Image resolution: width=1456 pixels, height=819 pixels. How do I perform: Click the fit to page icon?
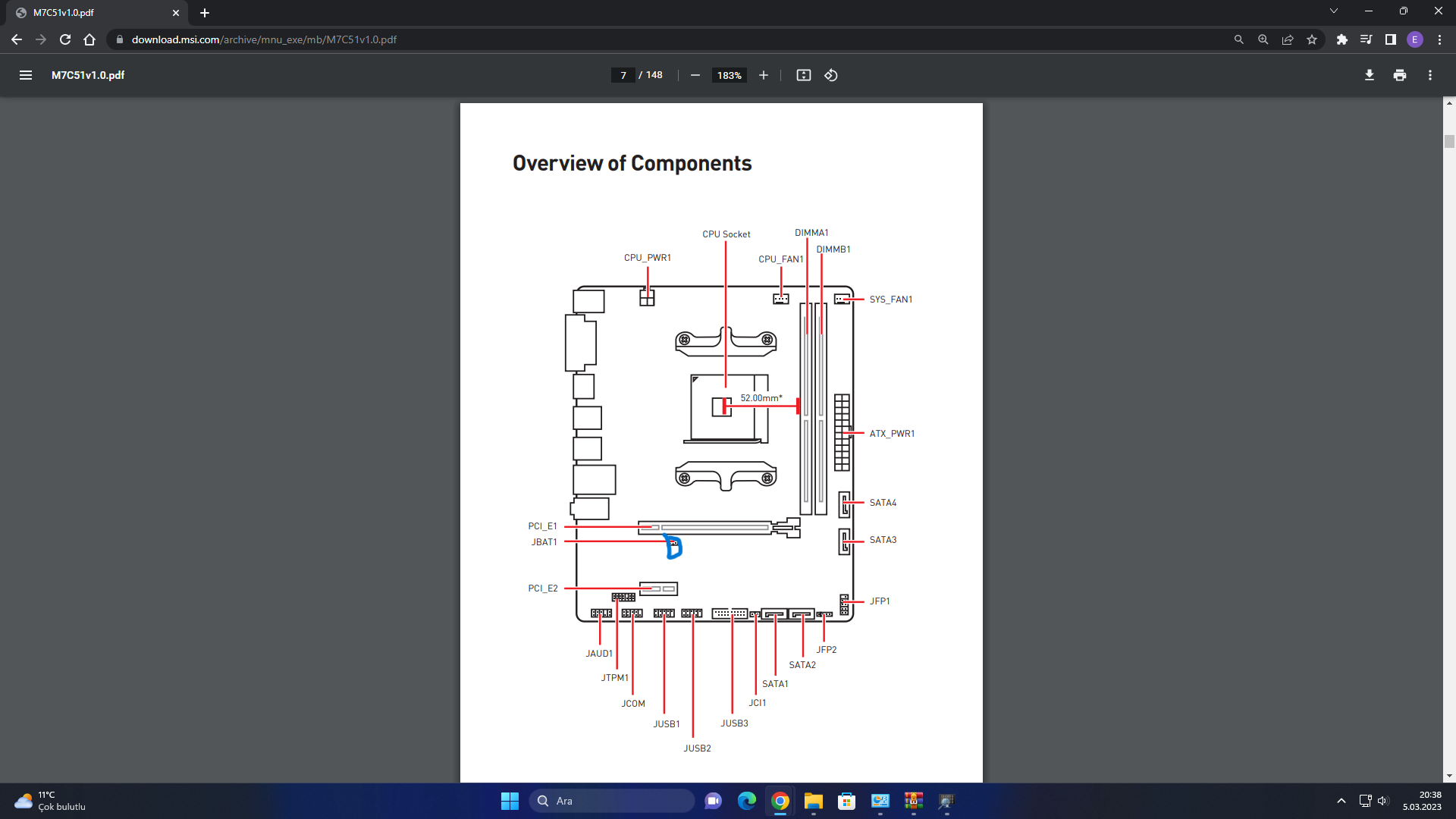pyautogui.click(x=804, y=75)
